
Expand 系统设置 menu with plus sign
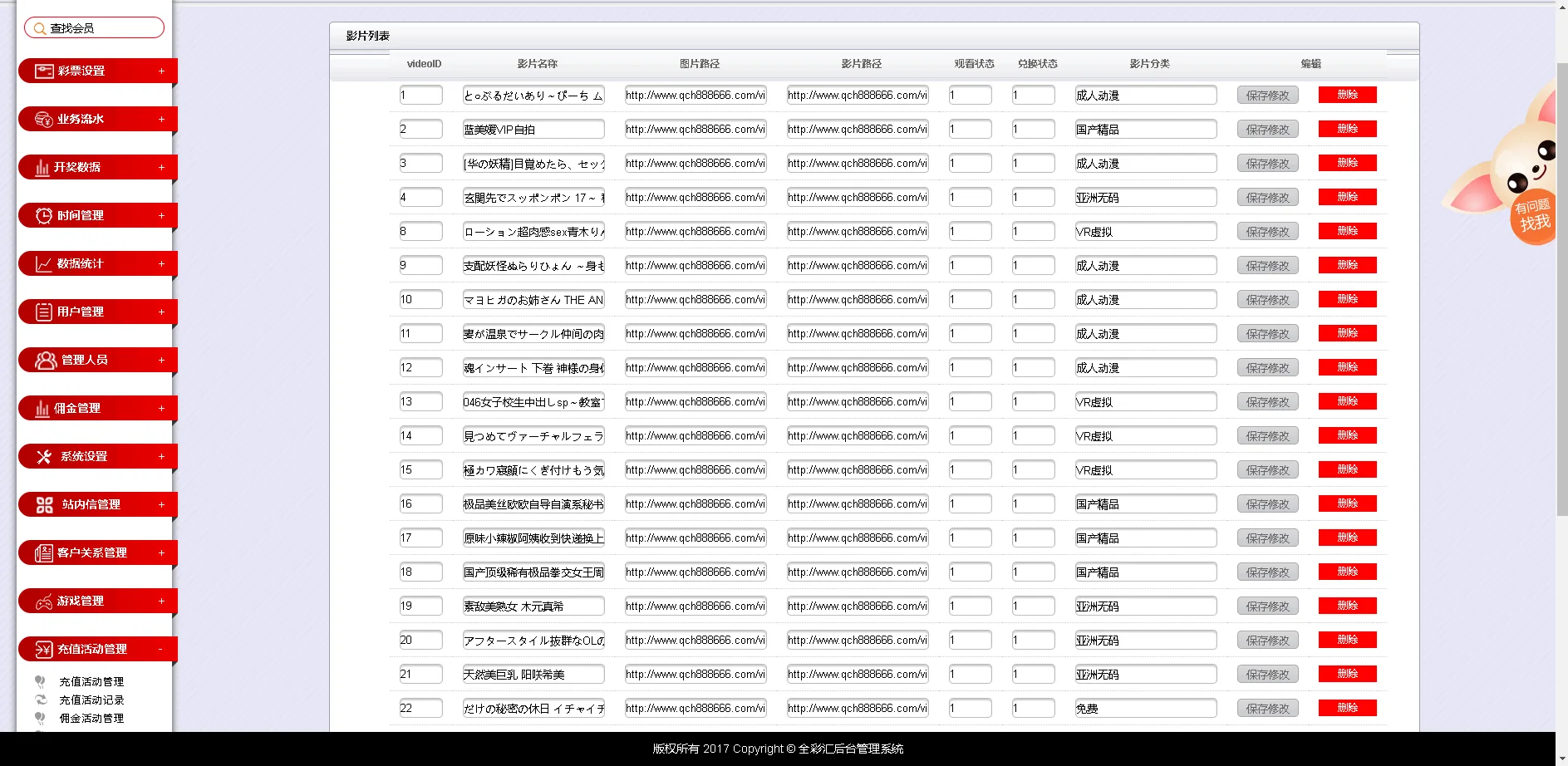click(161, 457)
